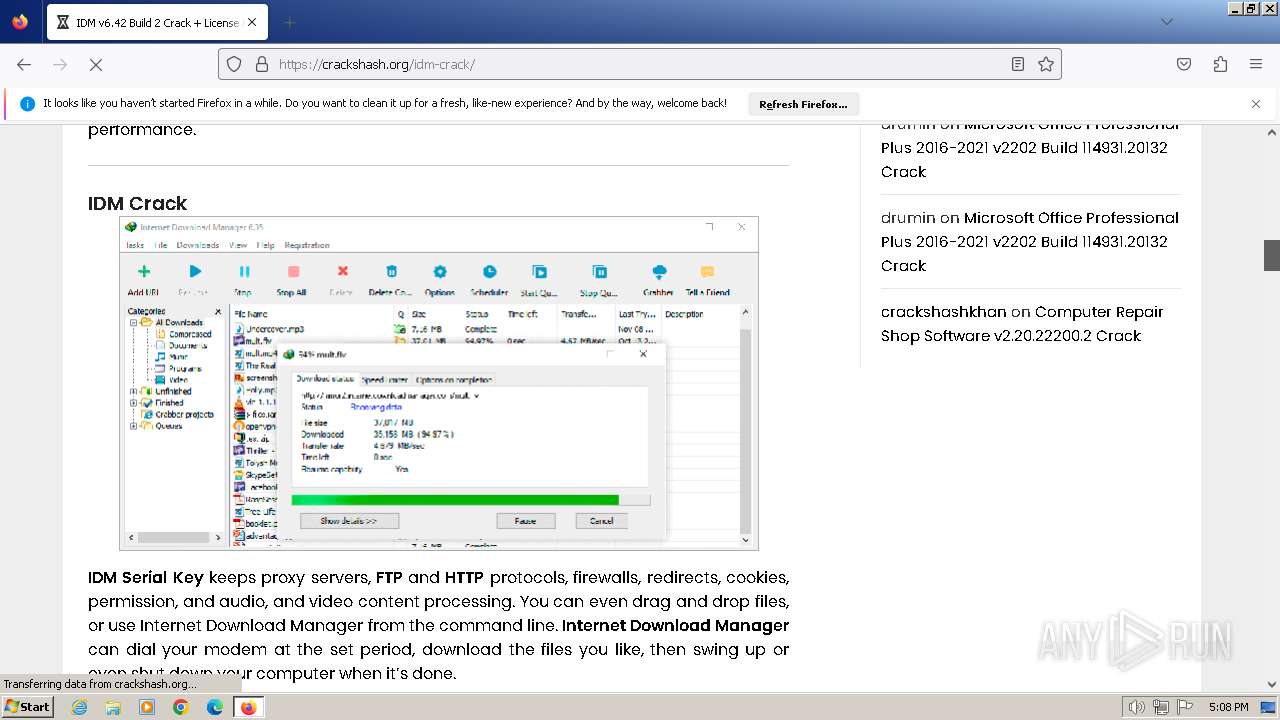
Task: Open Firefox application menu
Action: [1256, 64]
